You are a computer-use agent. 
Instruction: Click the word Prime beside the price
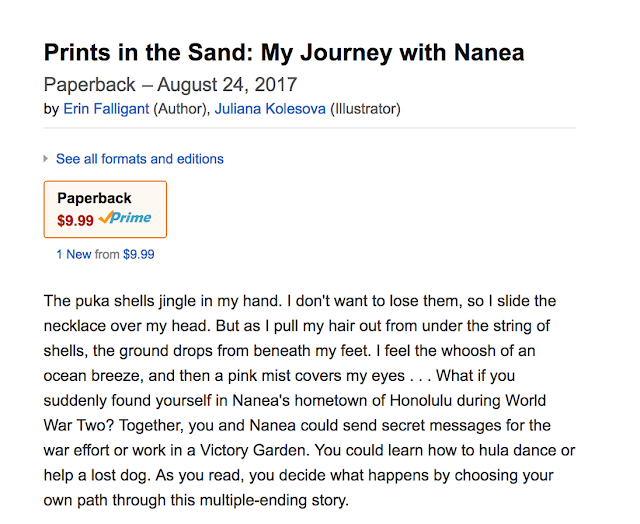(132, 218)
